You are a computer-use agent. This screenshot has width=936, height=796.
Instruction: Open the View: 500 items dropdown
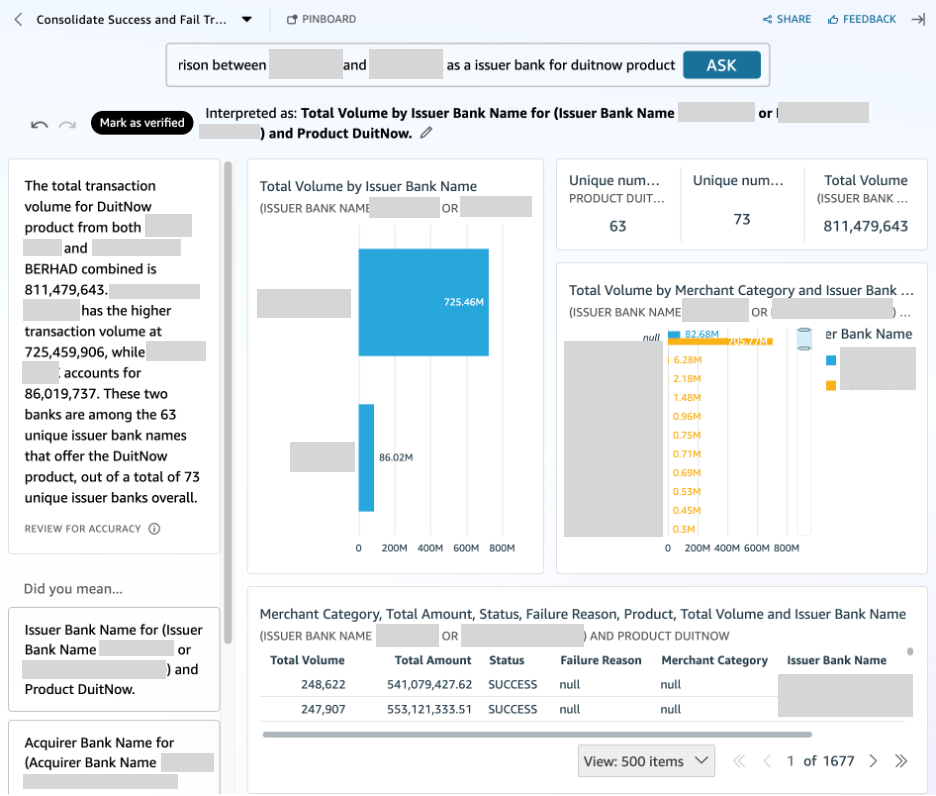[x=646, y=761]
